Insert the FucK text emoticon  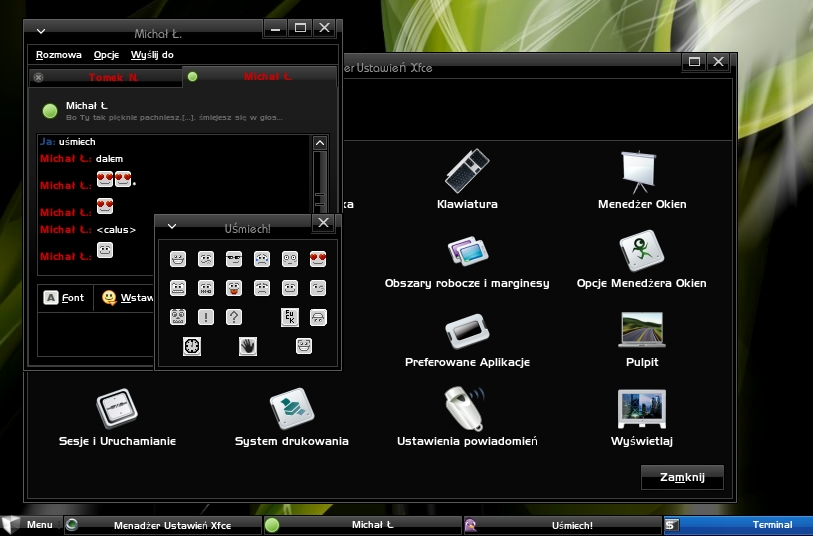(x=290, y=317)
